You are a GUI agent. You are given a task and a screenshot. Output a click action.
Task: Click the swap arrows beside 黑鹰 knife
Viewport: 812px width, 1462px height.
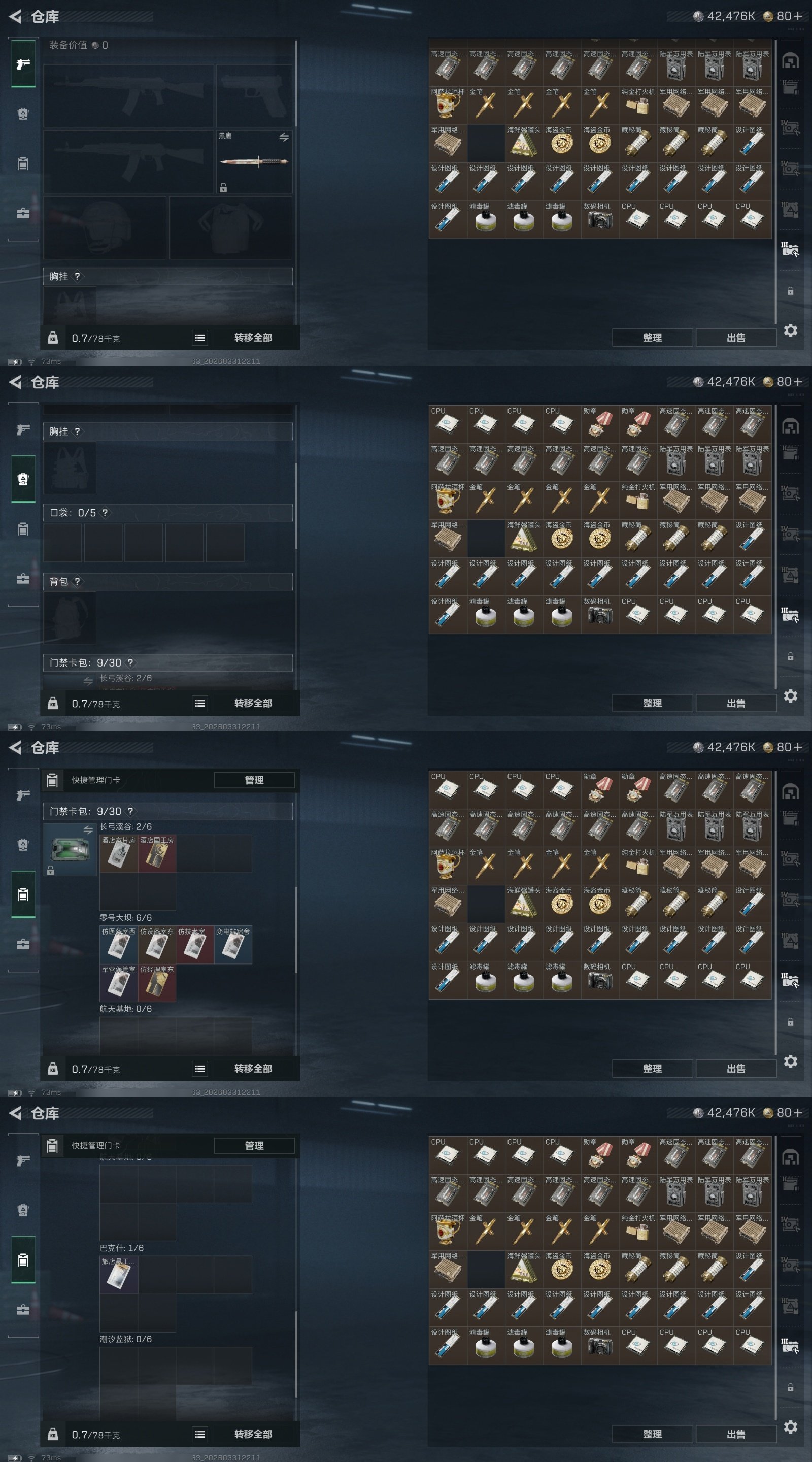pyautogui.click(x=284, y=138)
